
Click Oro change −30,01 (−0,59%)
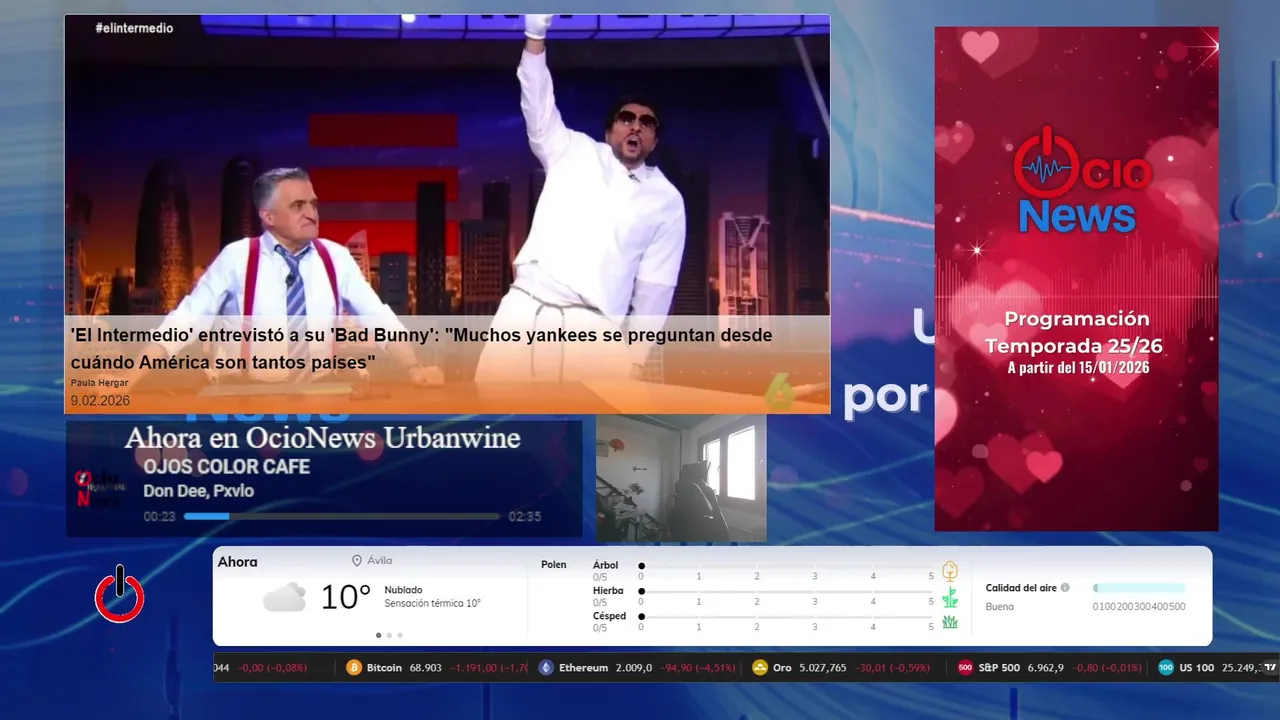click(x=892, y=668)
